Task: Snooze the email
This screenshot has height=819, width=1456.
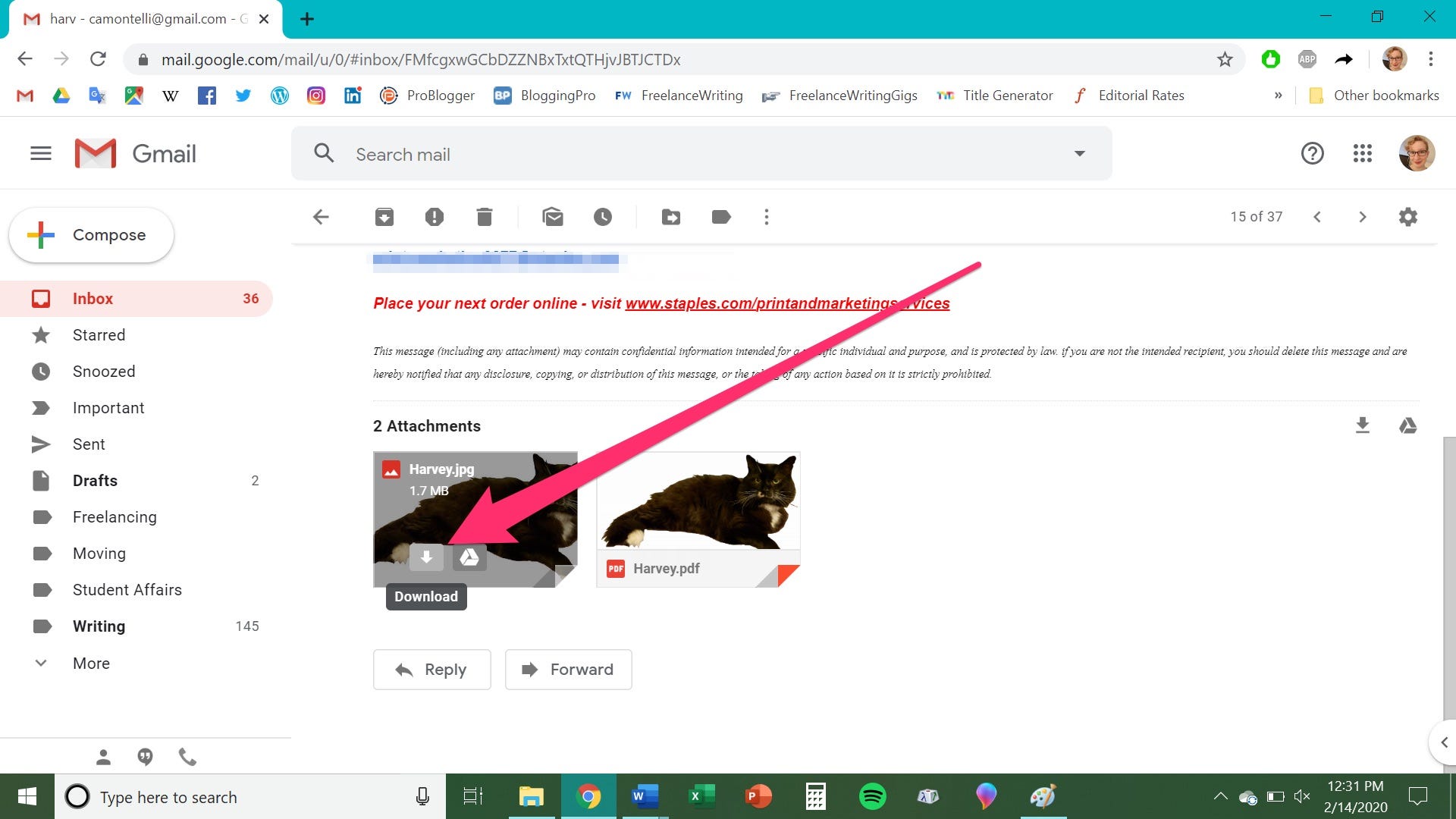Action: tap(603, 217)
